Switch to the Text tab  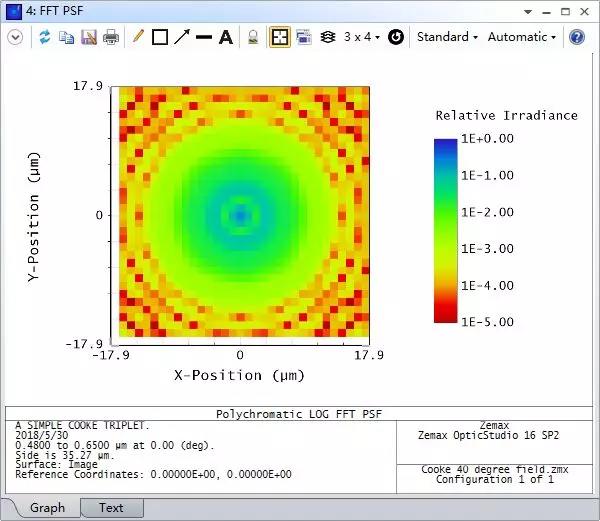111,508
